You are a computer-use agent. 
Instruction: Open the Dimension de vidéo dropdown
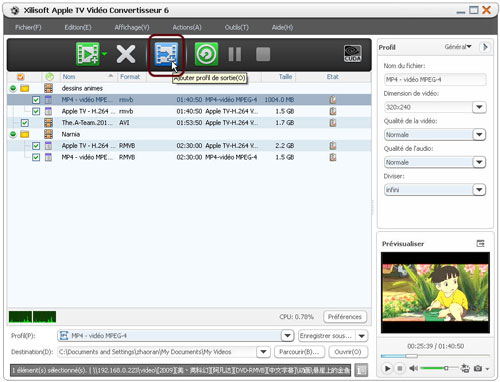coord(479,107)
